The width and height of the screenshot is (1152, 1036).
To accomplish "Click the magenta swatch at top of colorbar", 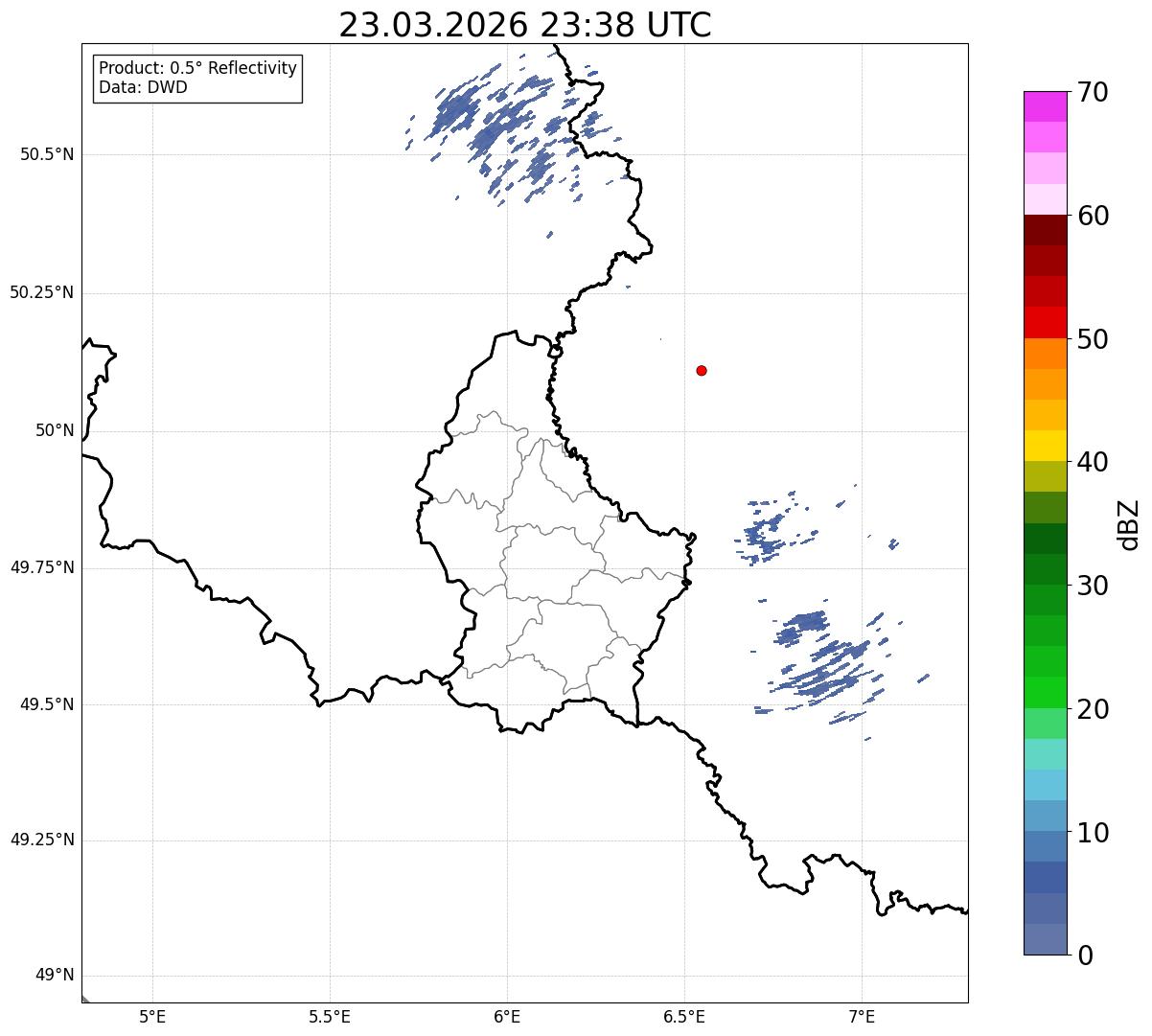I will click(x=1045, y=106).
